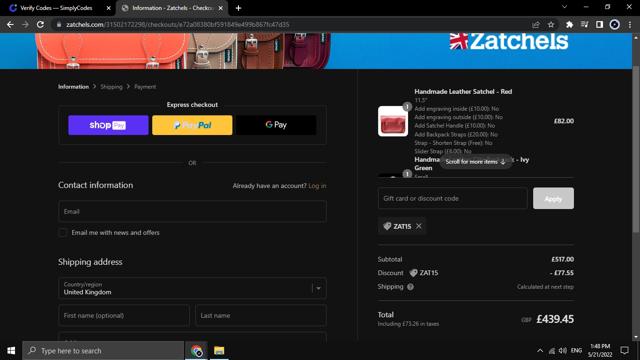This screenshot has height=360, width=640.
Task: Click Handmade Leather Satchel - Red title
Action: coord(463,91)
